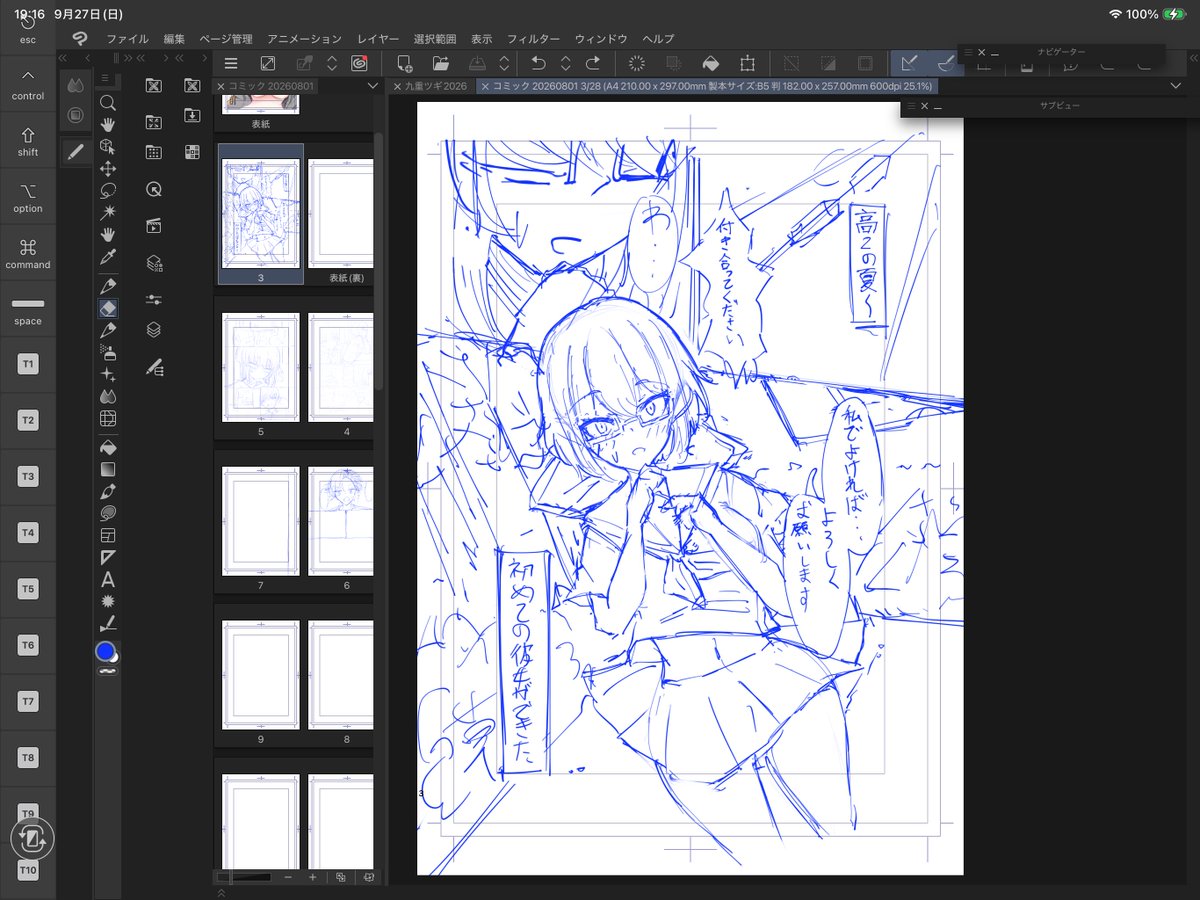Image resolution: width=1200 pixels, height=900 pixels.
Task: Open Clip Studio swirl icon with red dot
Action: [x=359, y=63]
